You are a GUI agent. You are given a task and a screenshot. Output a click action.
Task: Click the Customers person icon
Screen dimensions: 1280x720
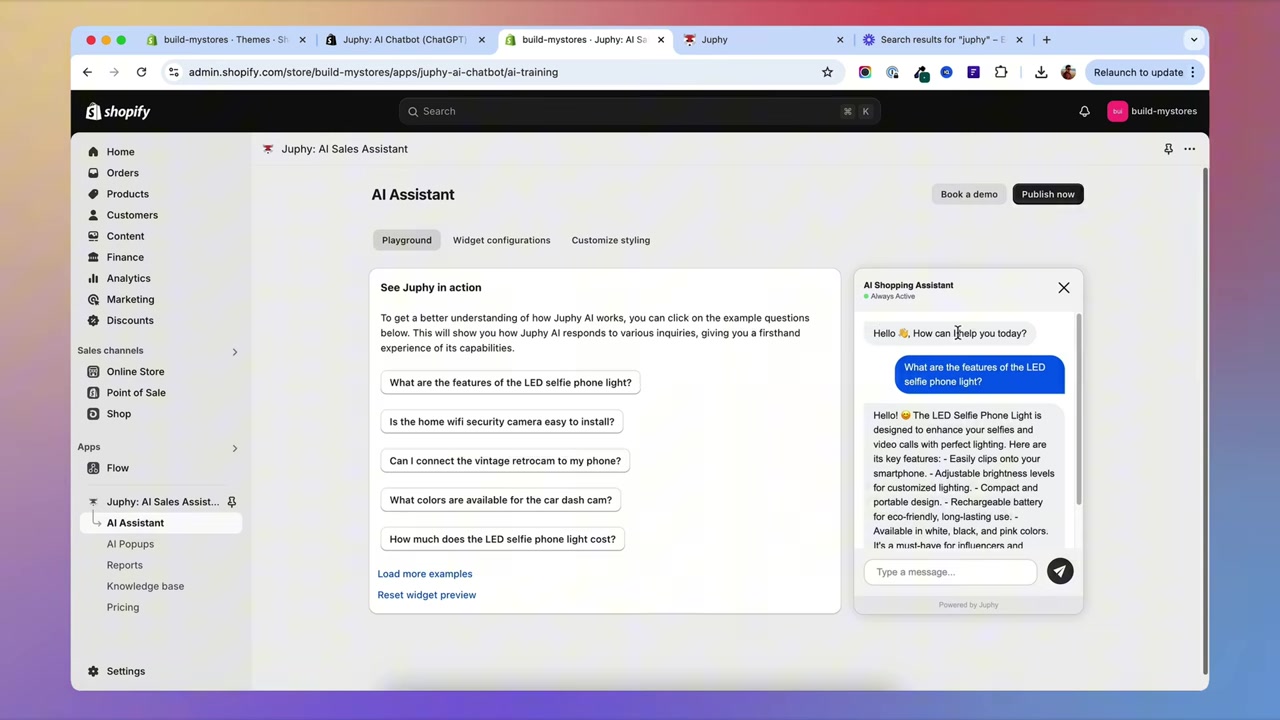[93, 215]
